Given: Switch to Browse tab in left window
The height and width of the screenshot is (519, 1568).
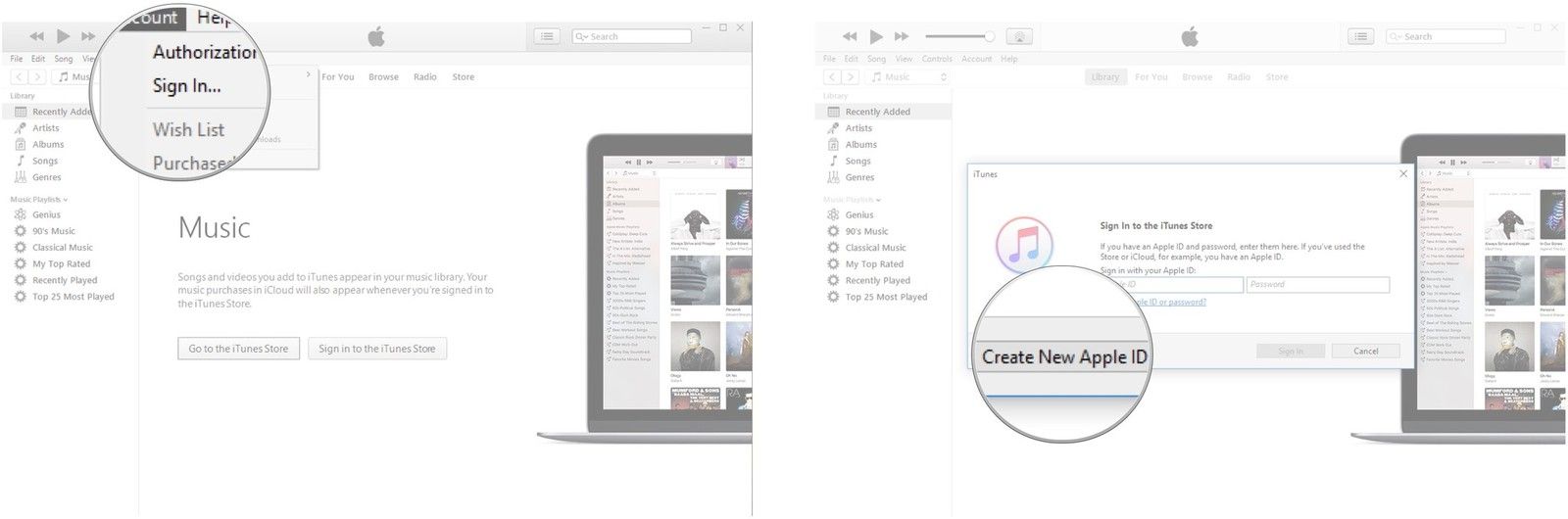Looking at the screenshot, I should coord(383,76).
